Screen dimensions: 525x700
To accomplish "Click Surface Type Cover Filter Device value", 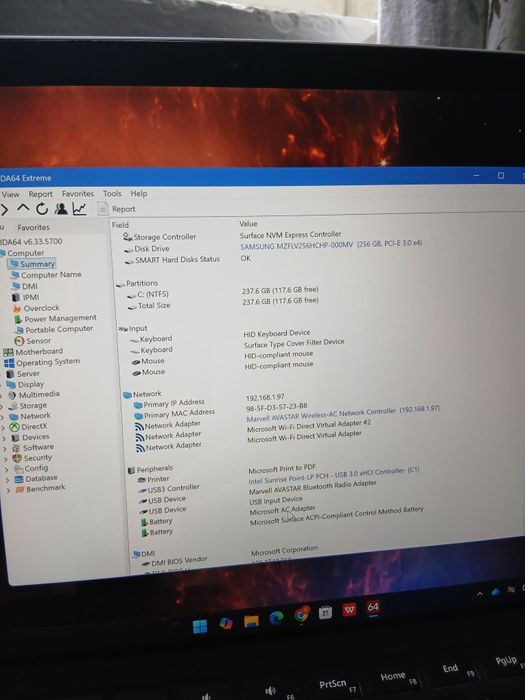I will click(x=294, y=343).
